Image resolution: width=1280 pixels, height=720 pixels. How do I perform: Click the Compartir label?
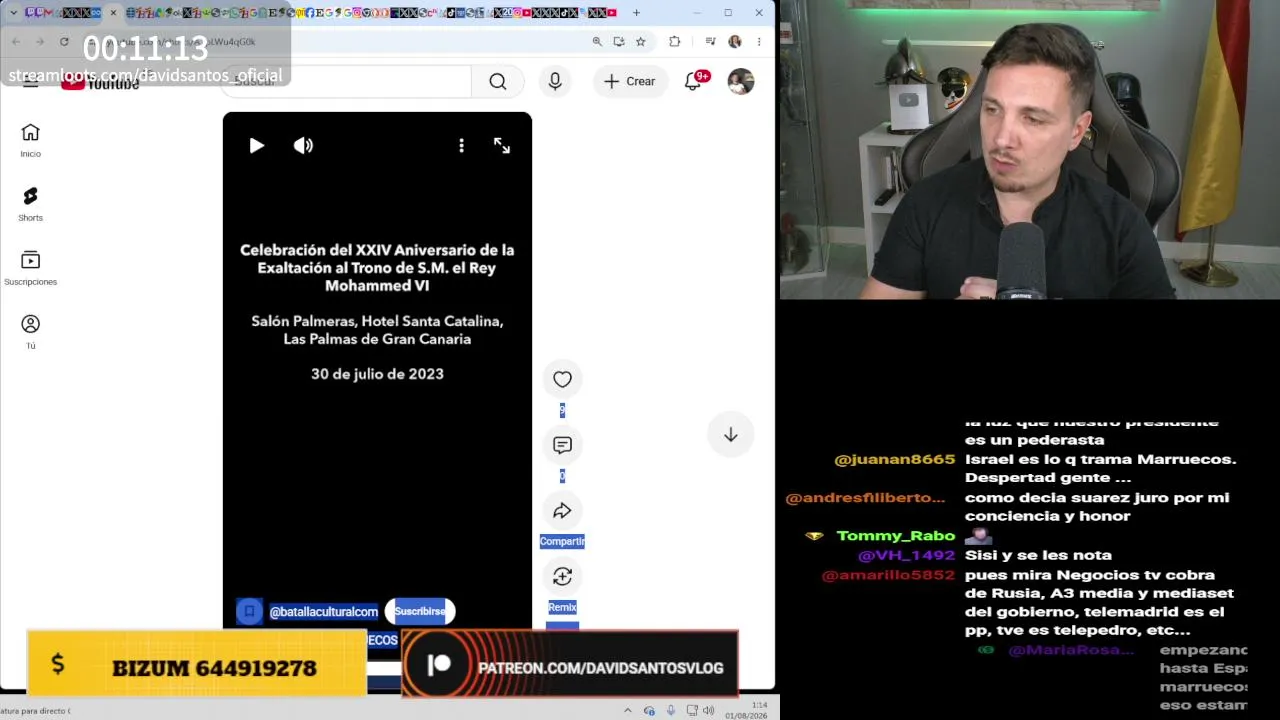tap(562, 542)
